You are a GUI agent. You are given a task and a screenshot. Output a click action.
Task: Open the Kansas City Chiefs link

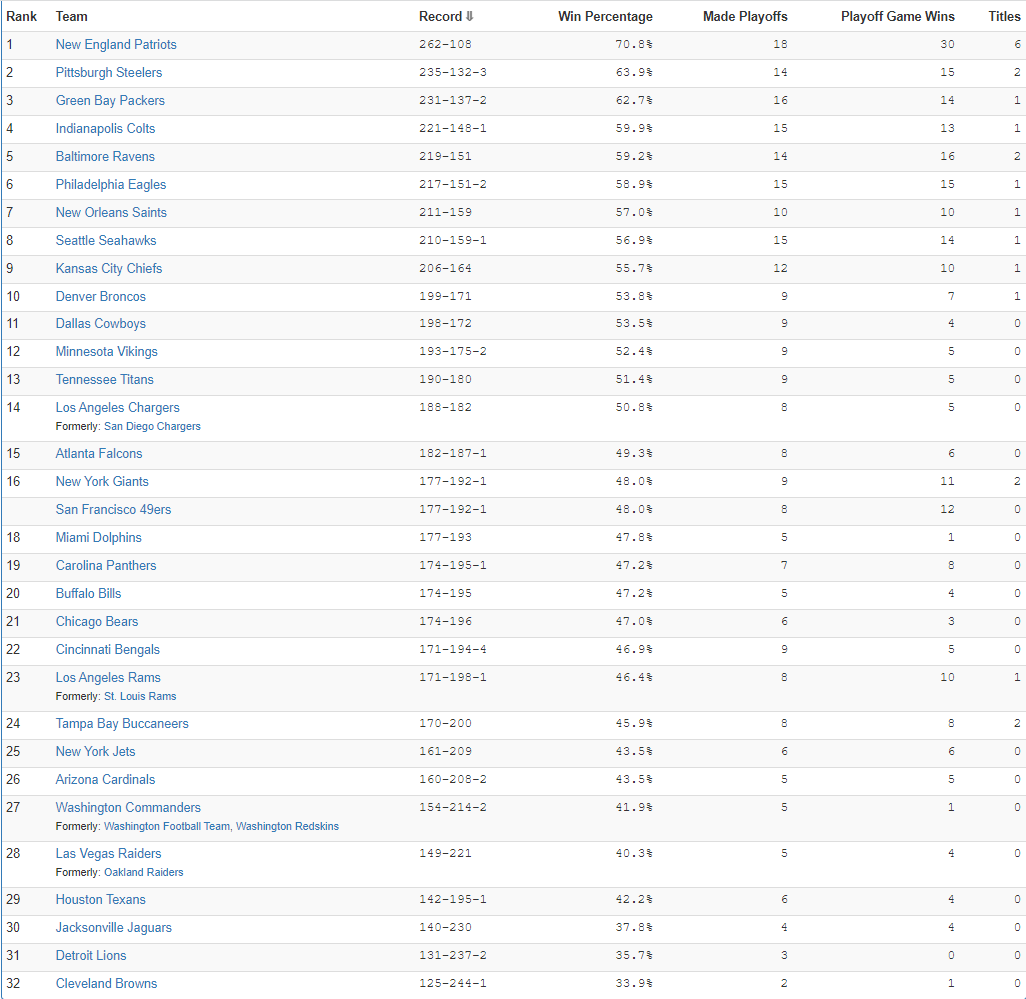109,268
